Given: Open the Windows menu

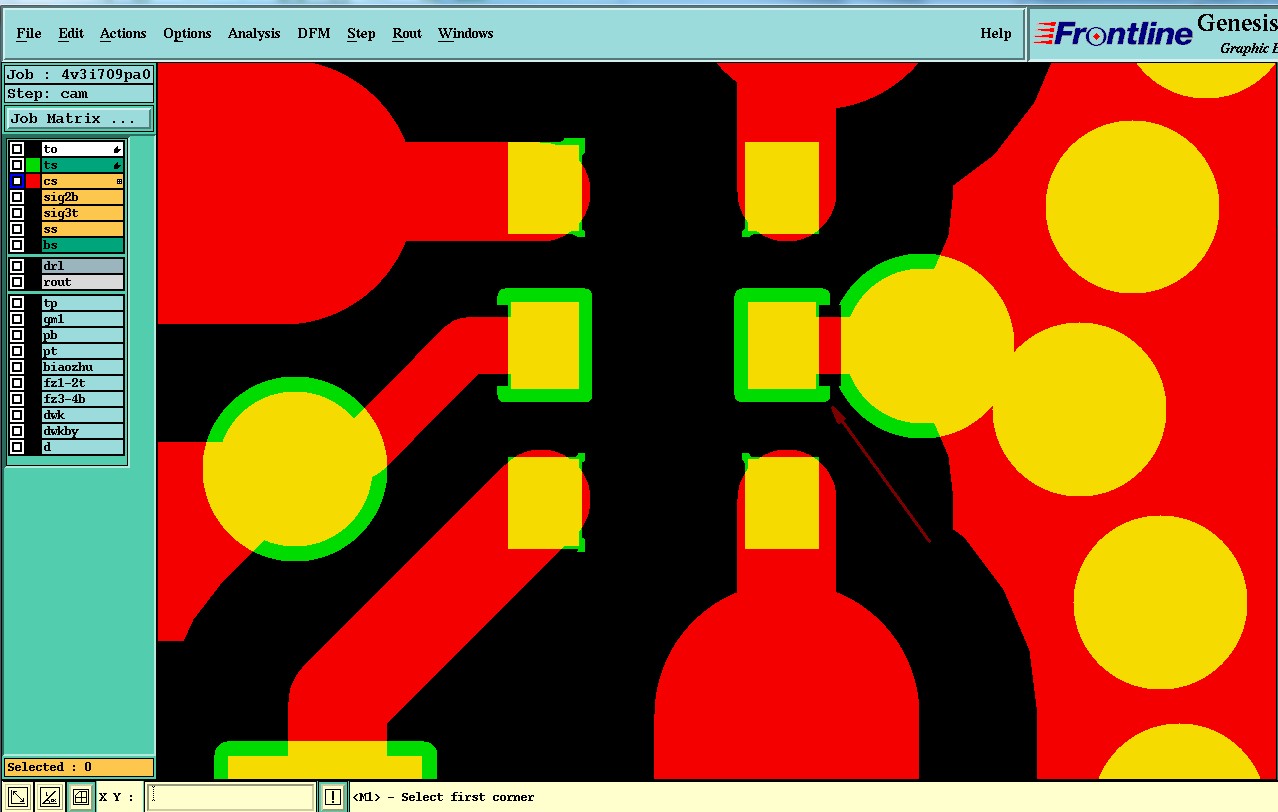Looking at the screenshot, I should coord(466,33).
